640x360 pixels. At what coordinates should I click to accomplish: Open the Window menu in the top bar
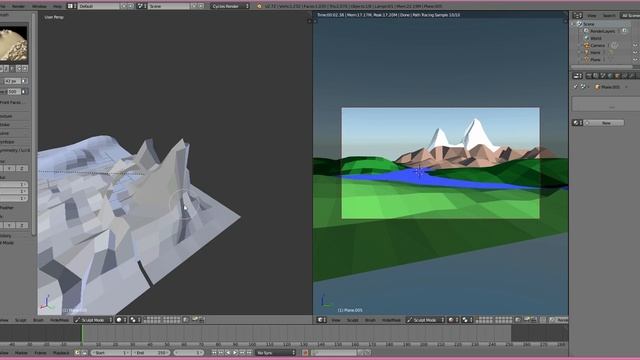tap(39, 6)
